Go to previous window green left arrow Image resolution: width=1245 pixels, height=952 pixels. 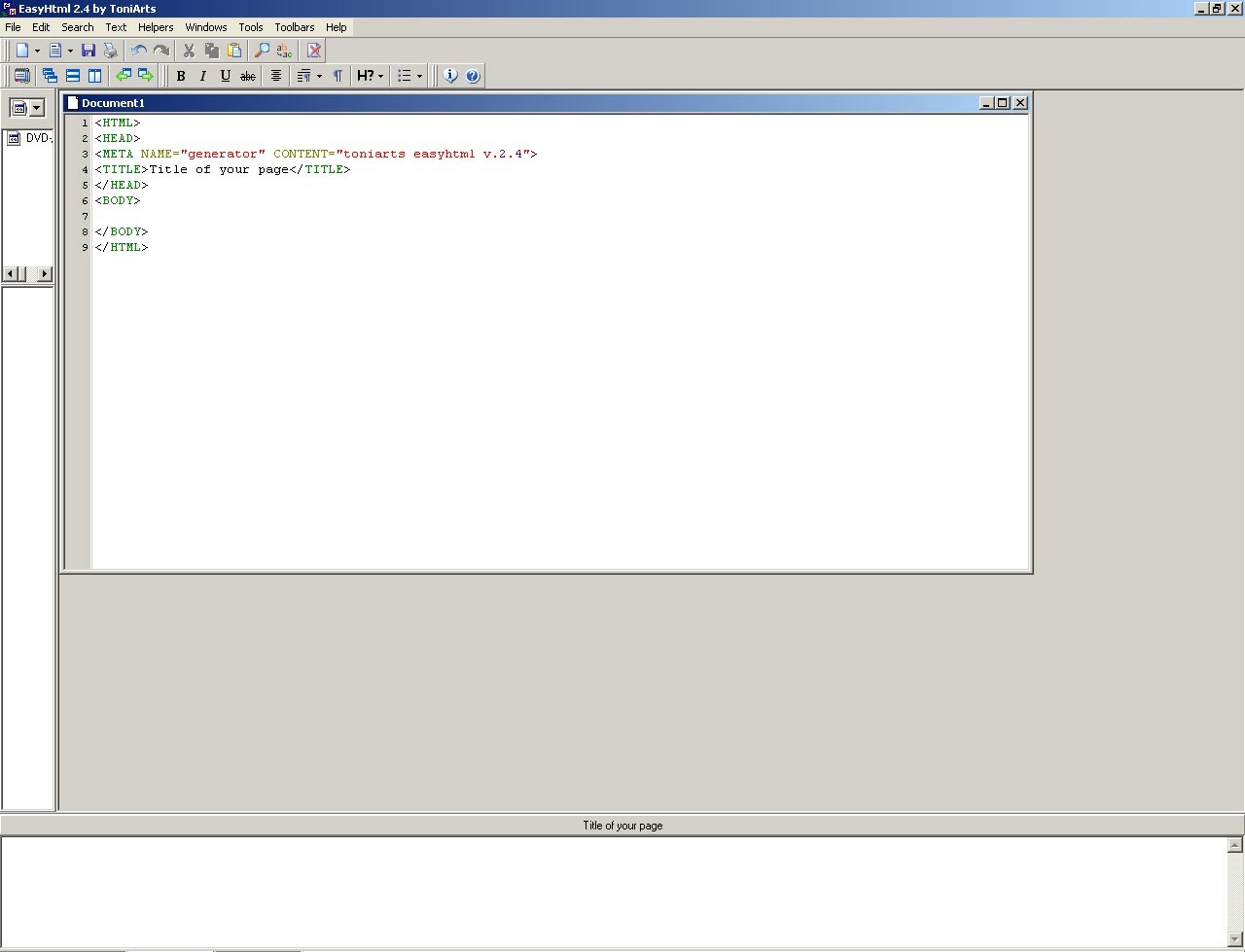point(124,76)
